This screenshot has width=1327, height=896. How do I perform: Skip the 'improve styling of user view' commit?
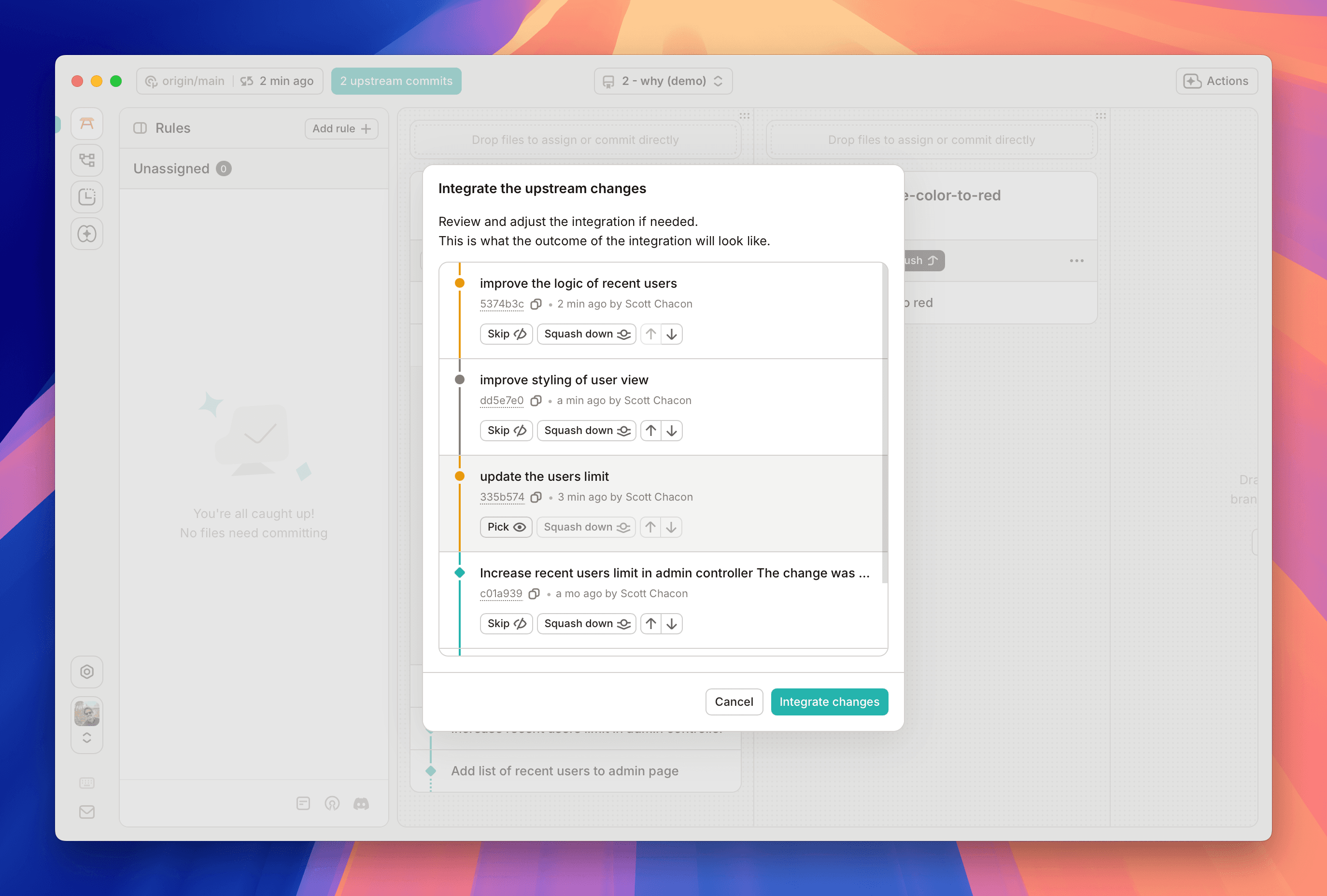[x=506, y=430]
